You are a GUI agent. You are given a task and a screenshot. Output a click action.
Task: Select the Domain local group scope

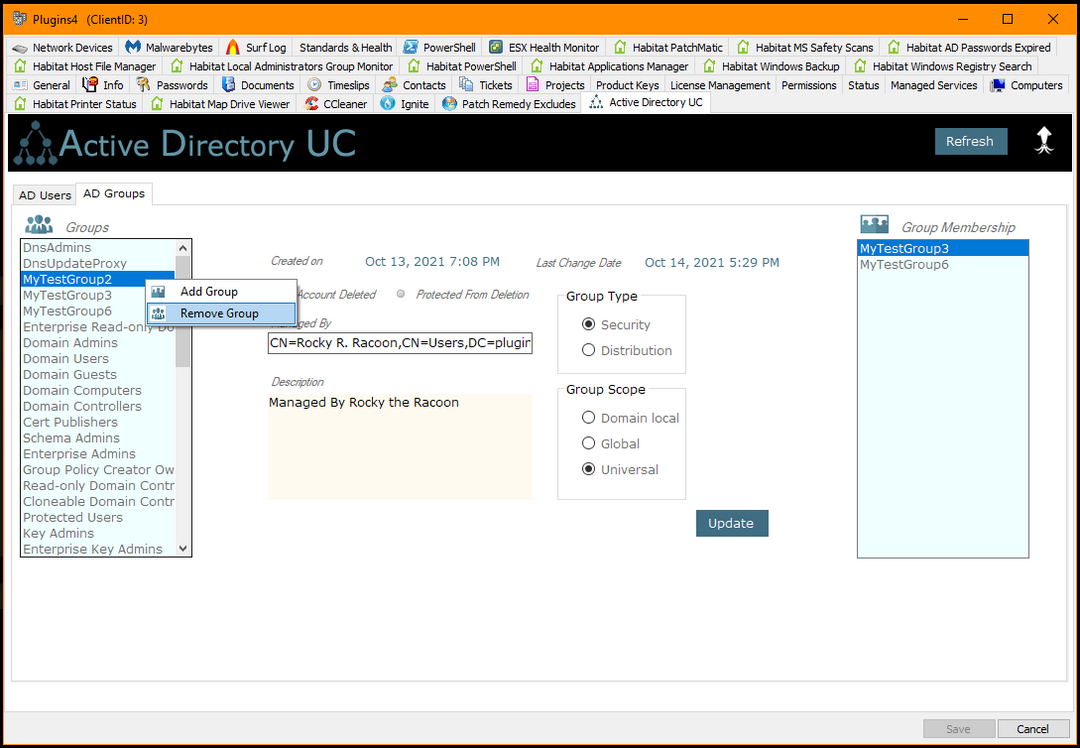591,418
